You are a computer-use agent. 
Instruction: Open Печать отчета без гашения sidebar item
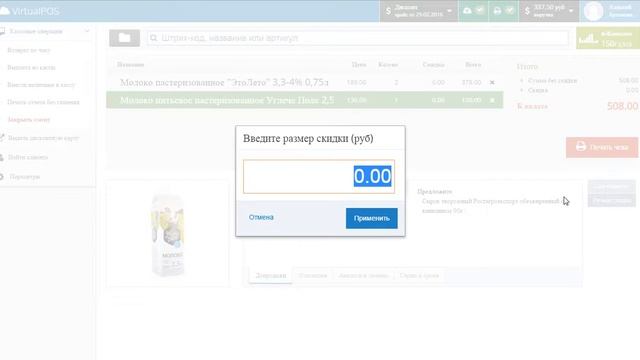(43, 102)
